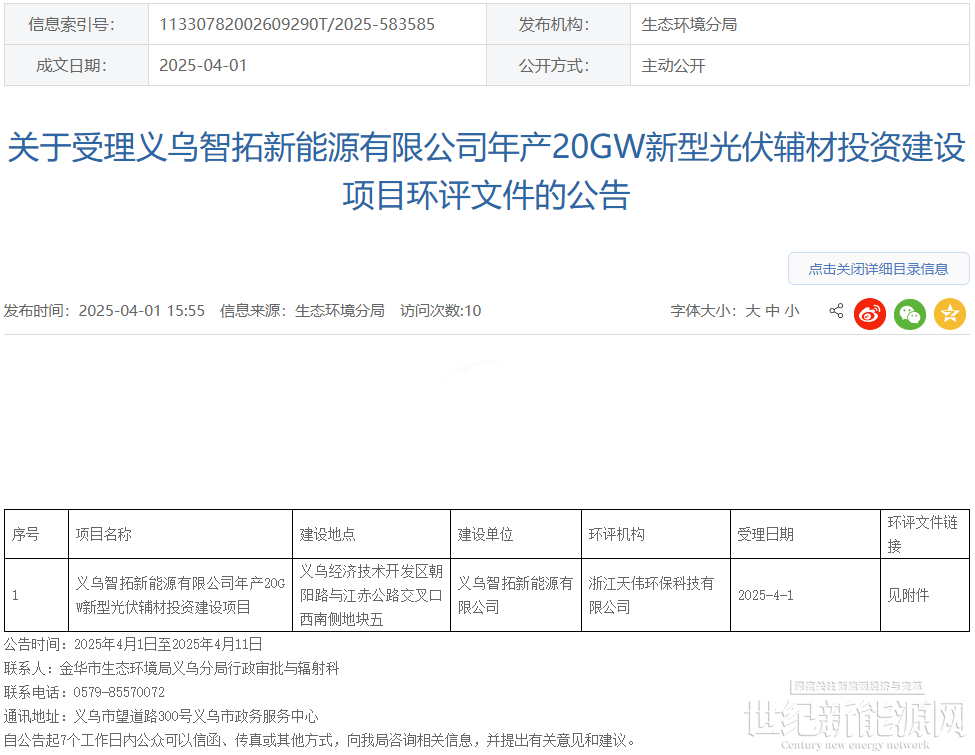Open the 见附件 attachment link
975x755 pixels.
pyautogui.click(x=908, y=595)
